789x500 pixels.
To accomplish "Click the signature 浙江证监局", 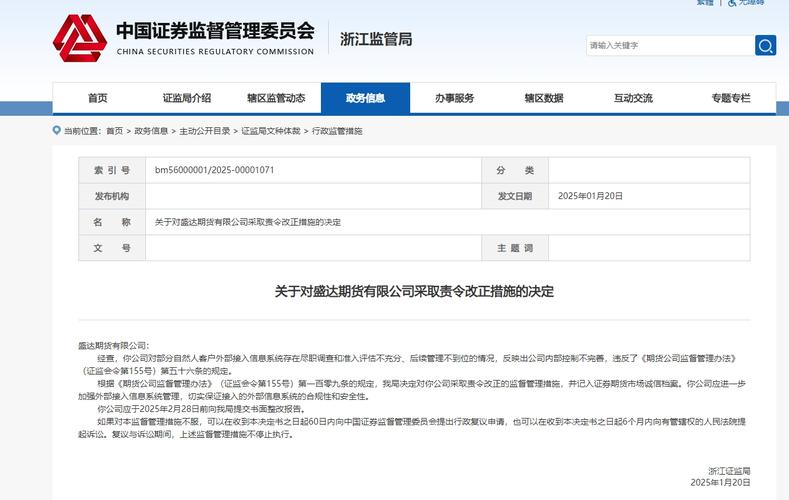I will (729, 471).
